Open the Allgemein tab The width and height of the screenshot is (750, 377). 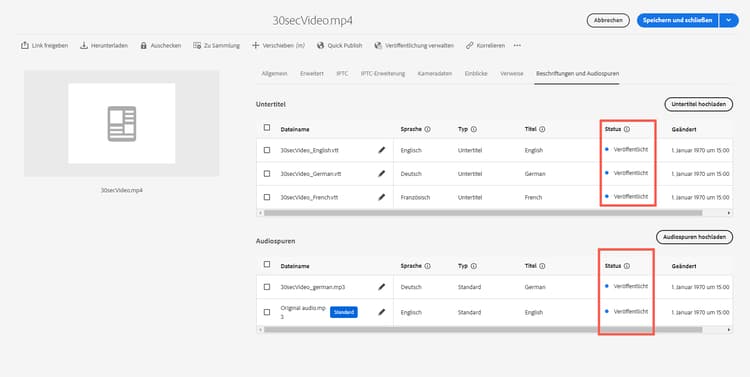[274, 74]
